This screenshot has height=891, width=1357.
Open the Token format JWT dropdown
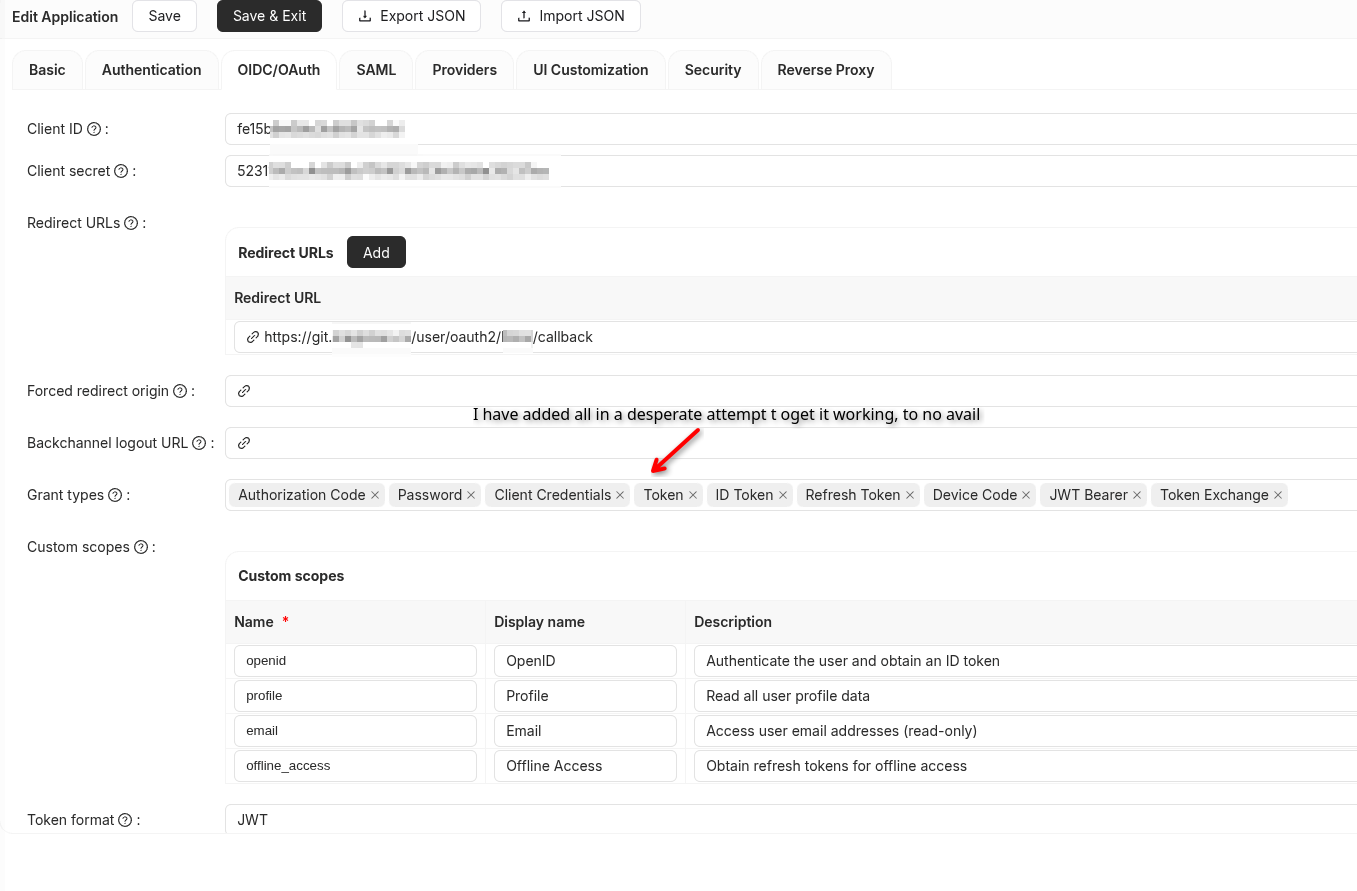[791, 820]
